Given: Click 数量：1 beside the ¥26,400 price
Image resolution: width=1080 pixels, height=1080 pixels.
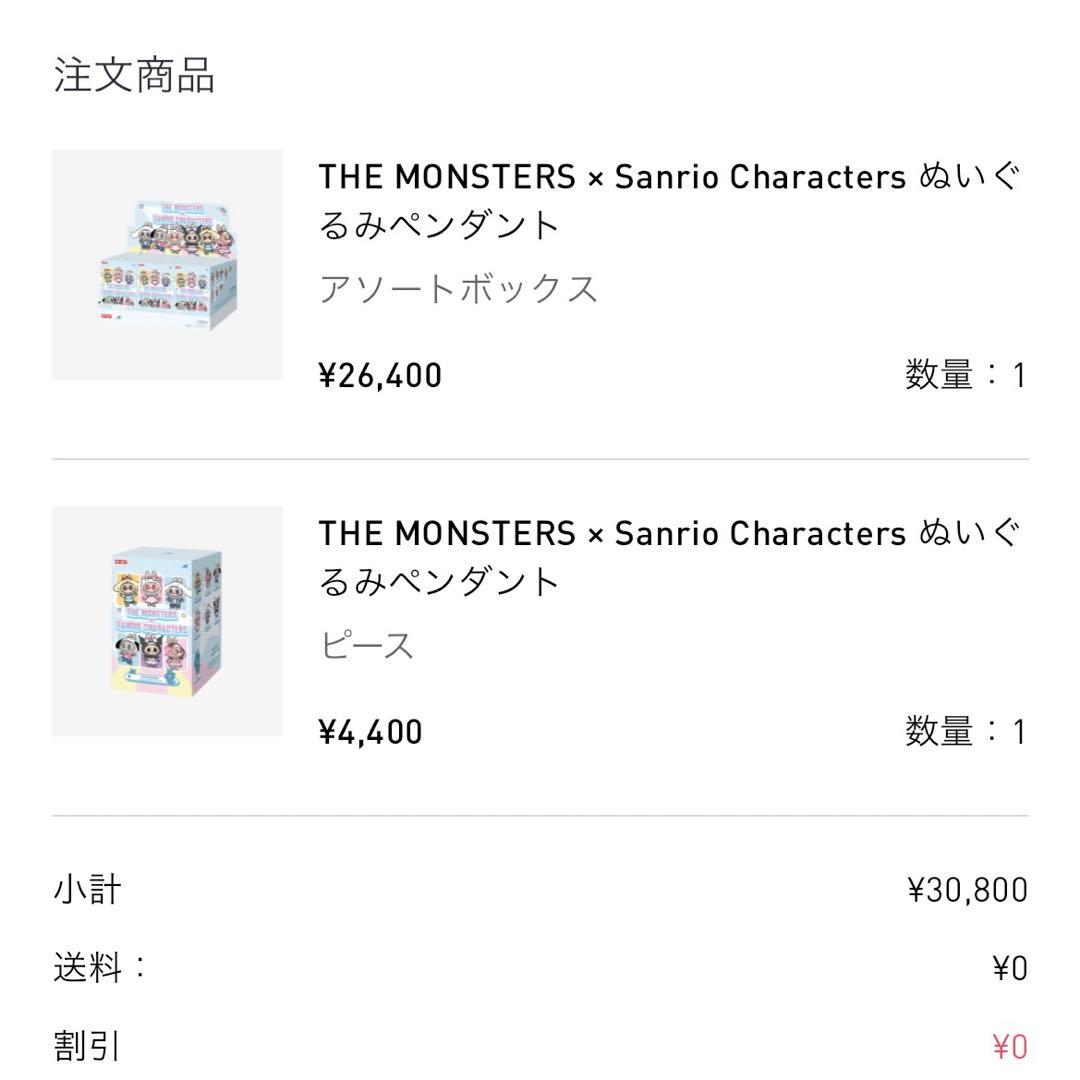Looking at the screenshot, I should pos(965,376).
